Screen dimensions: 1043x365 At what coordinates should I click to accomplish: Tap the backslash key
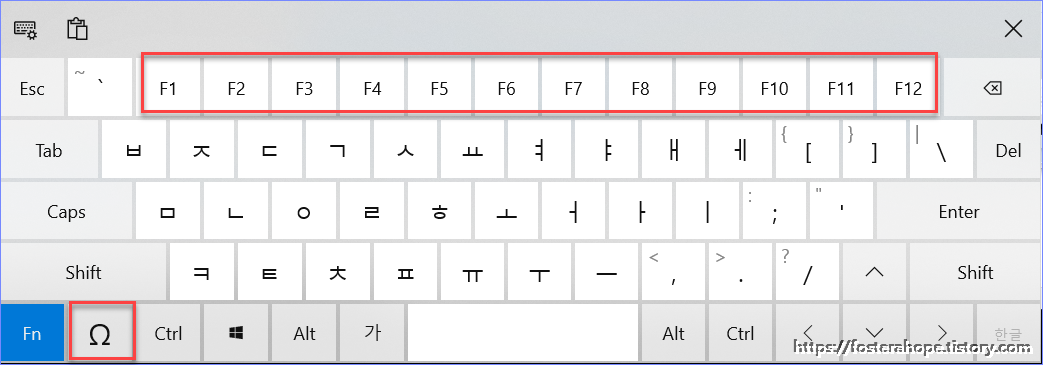[x=941, y=151]
